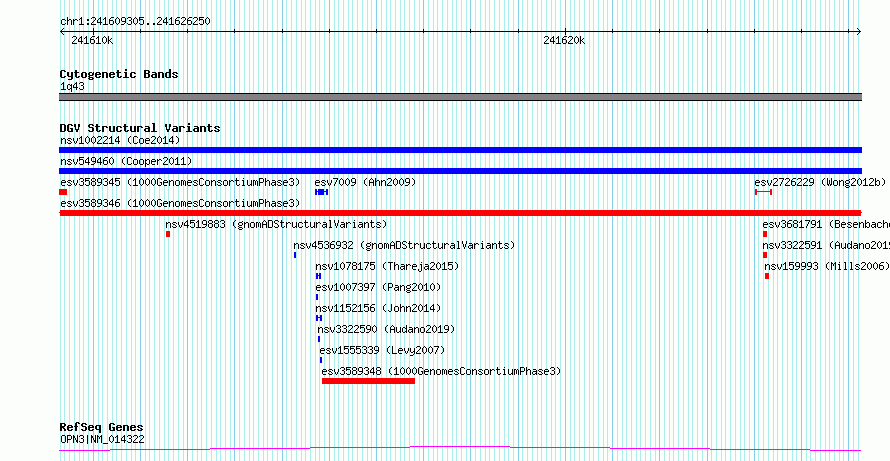Open the nsv549460 (Cooper2011) label
Image resolution: width=890 pixels, height=461 pixels.
pyautogui.click(x=126, y=161)
